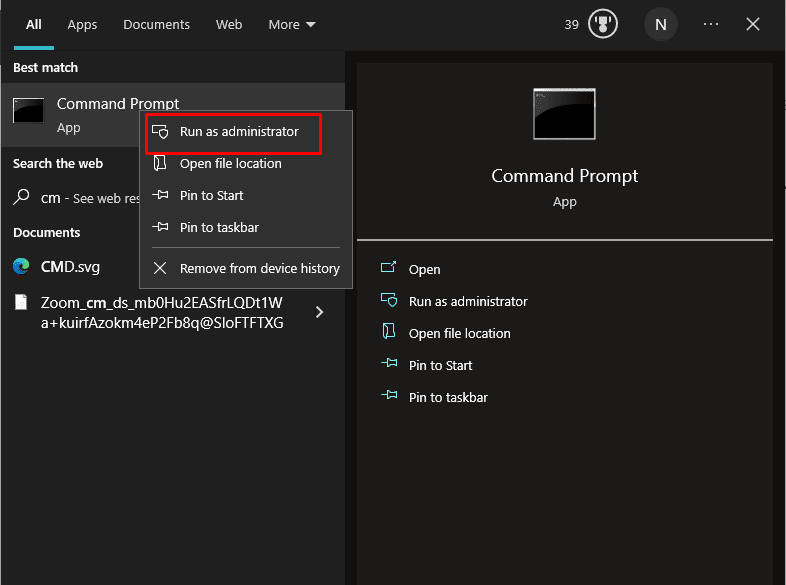Click the Best match heading
This screenshot has height=585, width=786.
46,68
